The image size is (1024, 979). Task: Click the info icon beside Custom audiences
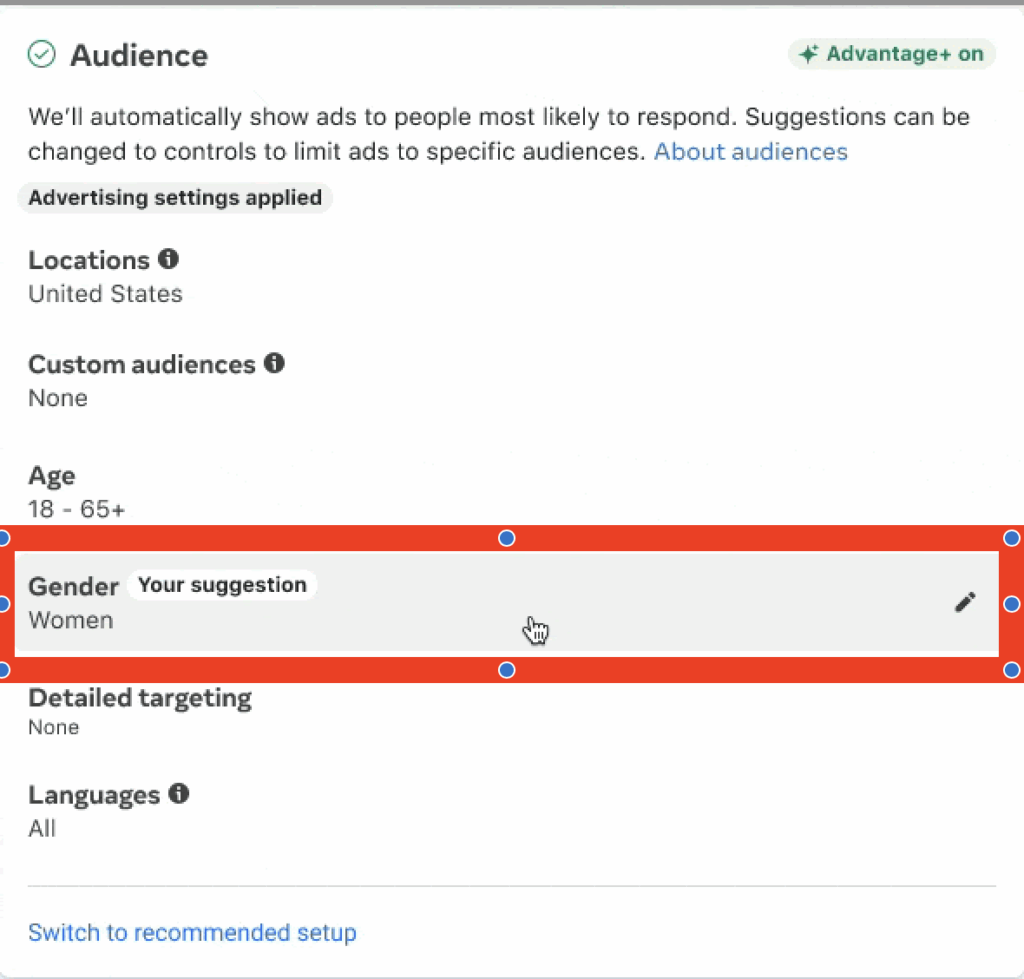point(274,363)
